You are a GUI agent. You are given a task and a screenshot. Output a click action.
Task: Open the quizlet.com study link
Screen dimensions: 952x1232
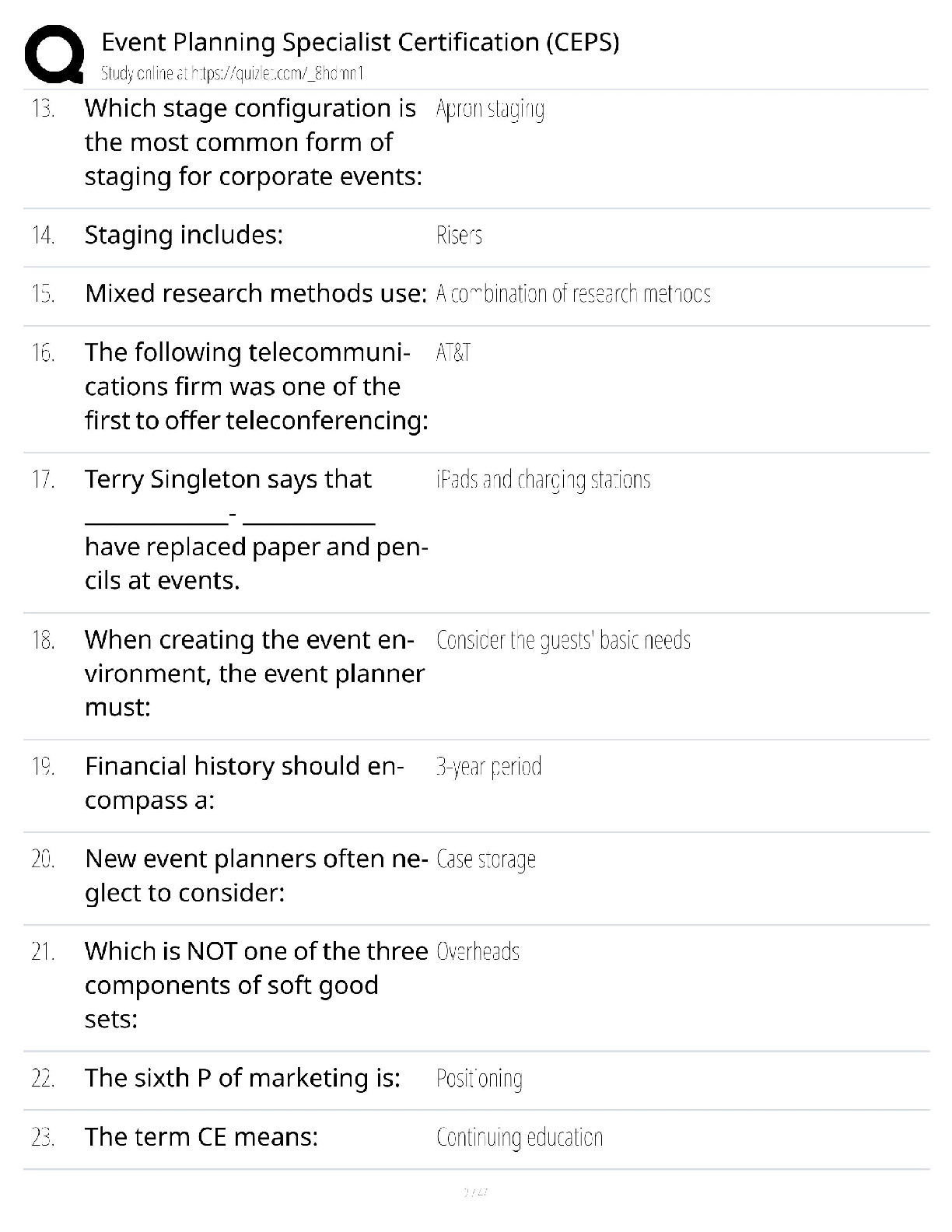coord(233,74)
